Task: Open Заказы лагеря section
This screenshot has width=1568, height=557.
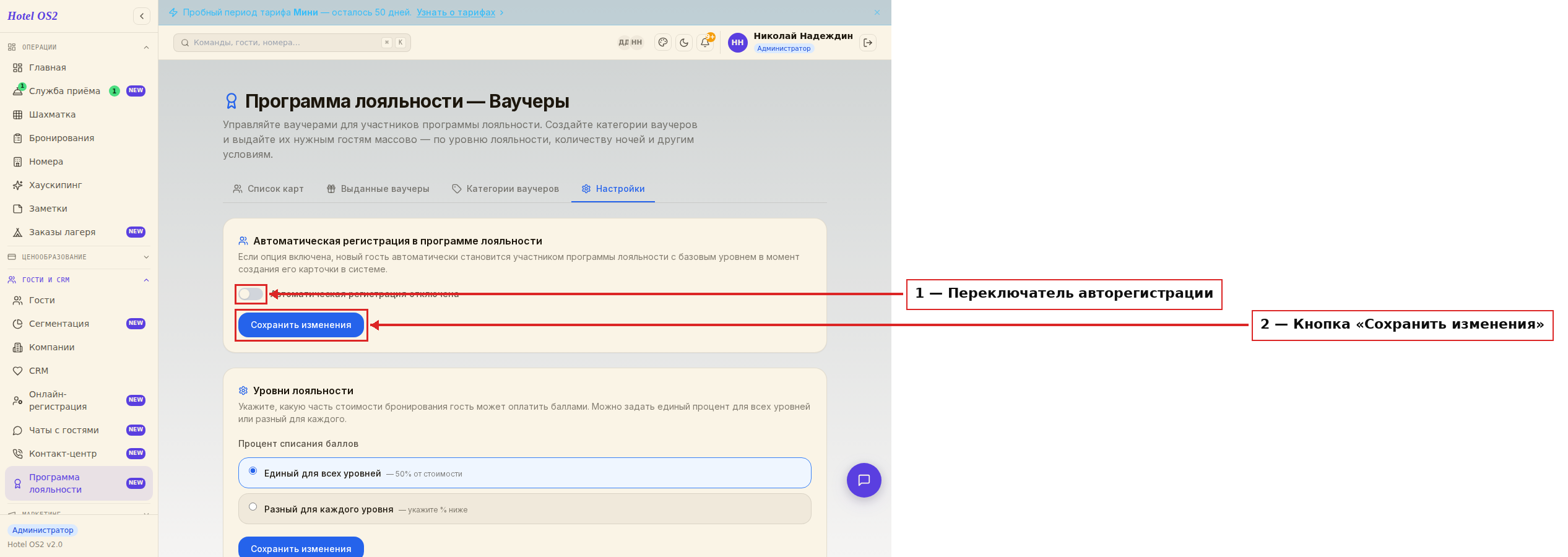Action: point(79,232)
